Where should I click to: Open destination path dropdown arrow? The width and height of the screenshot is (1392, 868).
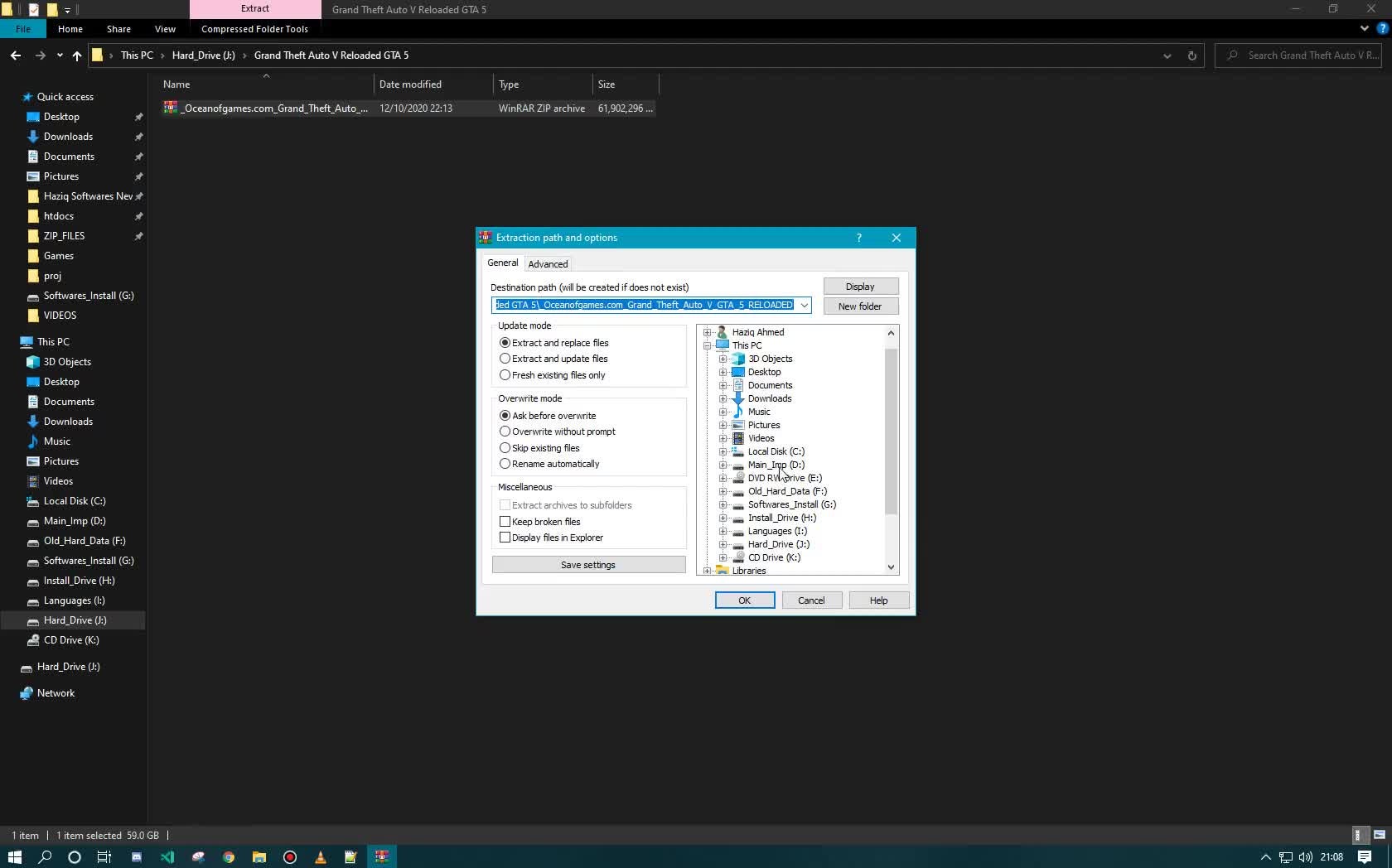(x=804, y=306)
